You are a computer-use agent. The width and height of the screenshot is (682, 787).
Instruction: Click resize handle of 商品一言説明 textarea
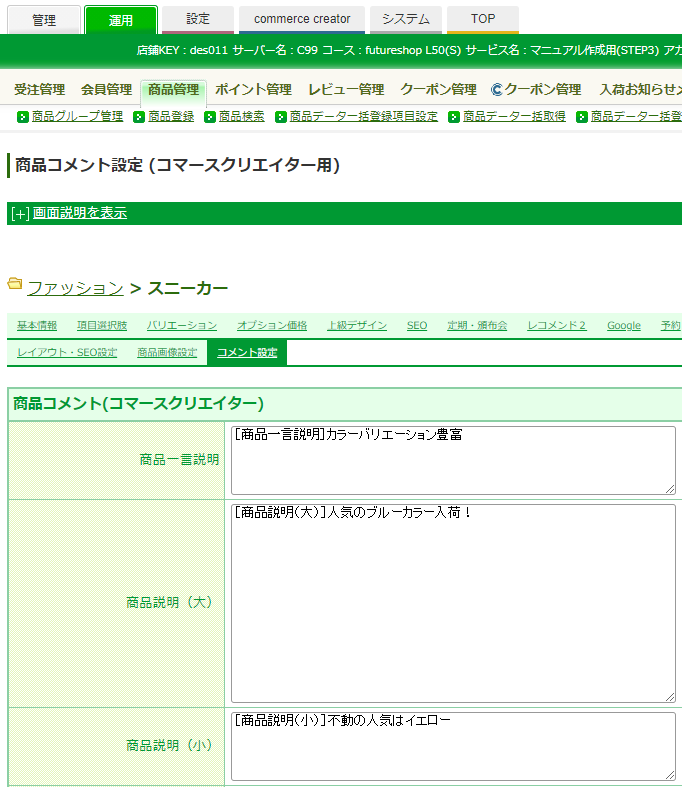tap(670, 489)
